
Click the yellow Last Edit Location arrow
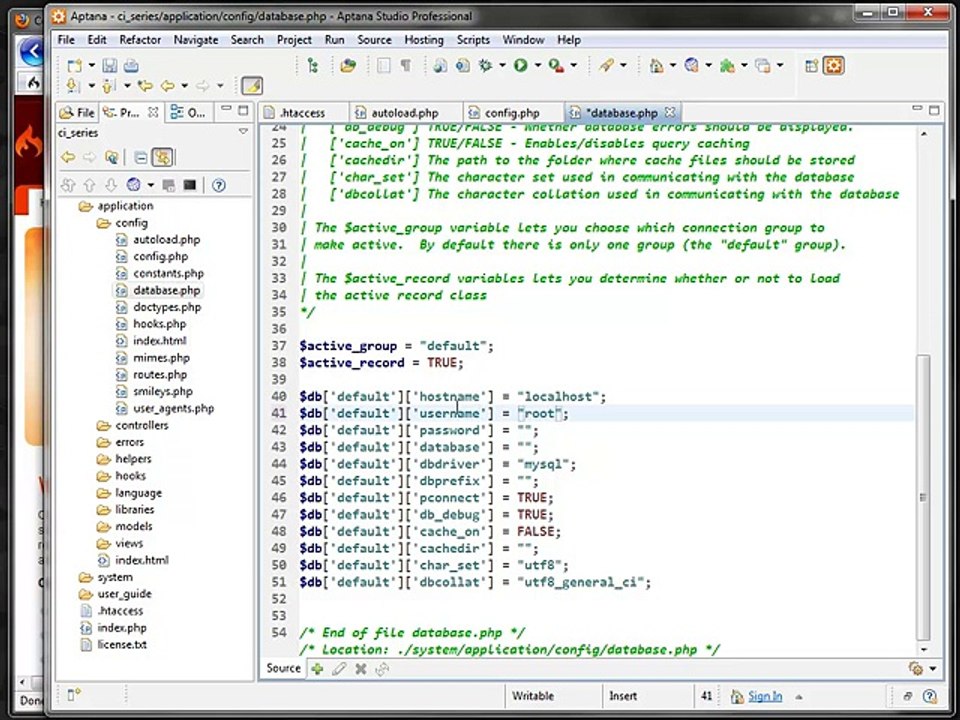[145, 86]
